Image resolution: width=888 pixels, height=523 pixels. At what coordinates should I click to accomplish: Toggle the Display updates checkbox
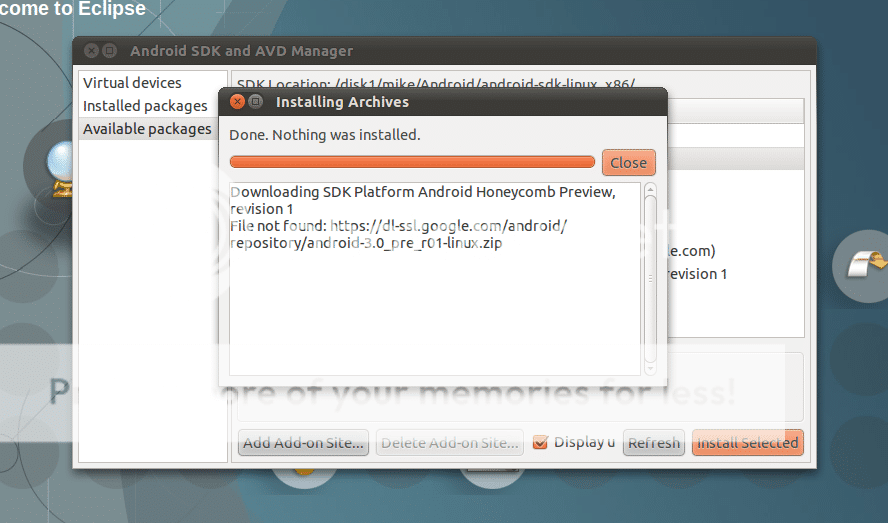click(540, 442)
